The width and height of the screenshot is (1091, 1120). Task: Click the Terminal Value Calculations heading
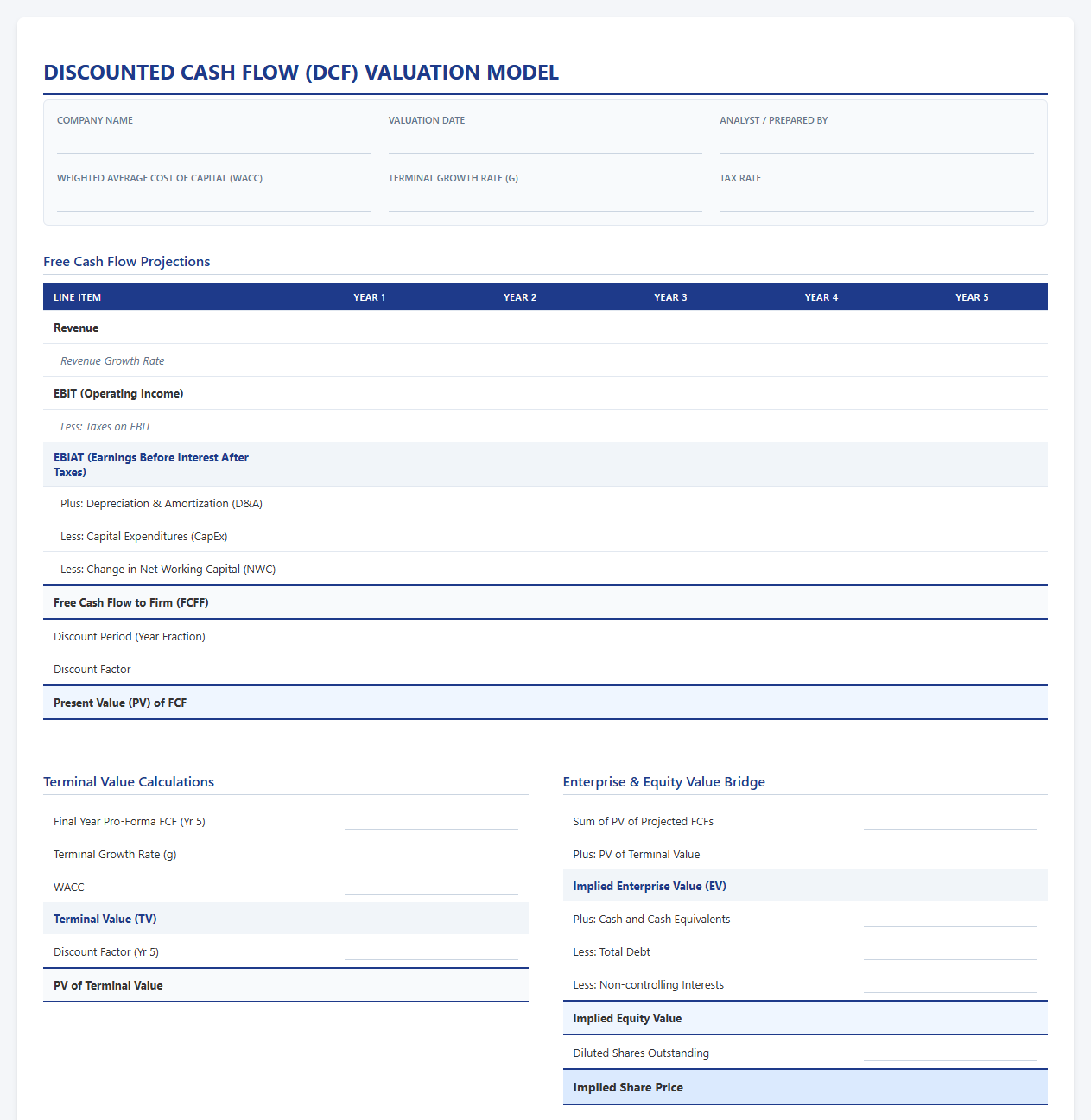coord(129,782)
